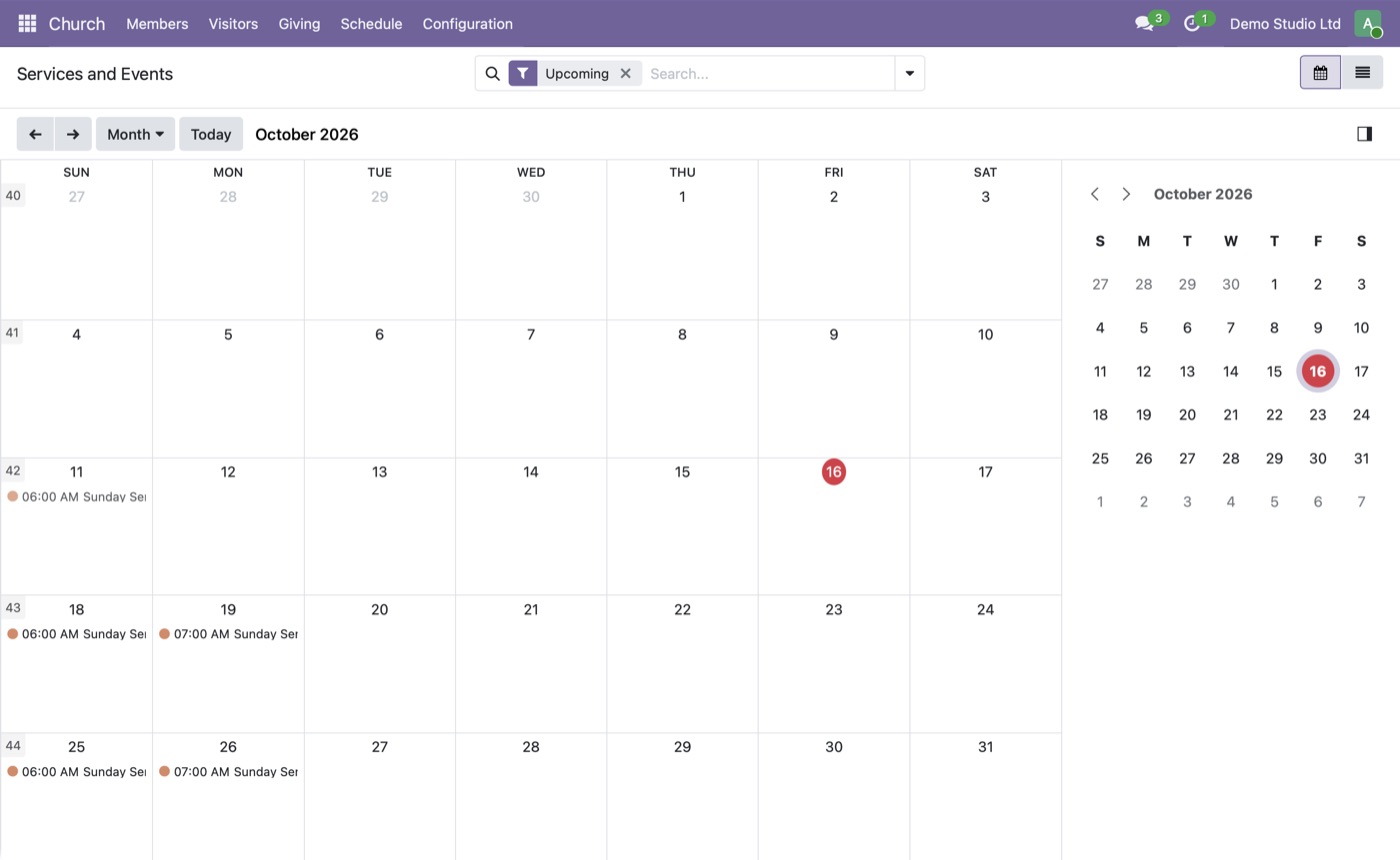Go to previous month with left arrow
This screenshot has height=860, width=1400.
pyautogui.click(x=35, y=134)
